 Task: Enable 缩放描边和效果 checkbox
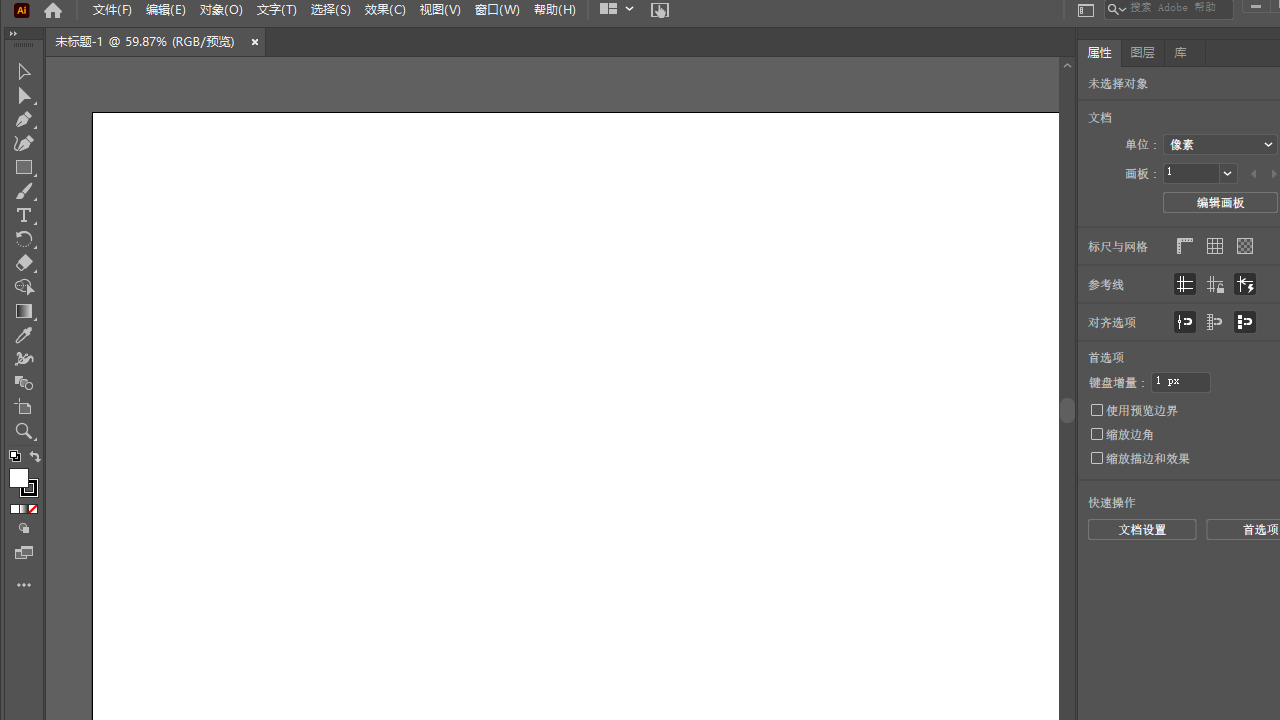(1097, 458)
